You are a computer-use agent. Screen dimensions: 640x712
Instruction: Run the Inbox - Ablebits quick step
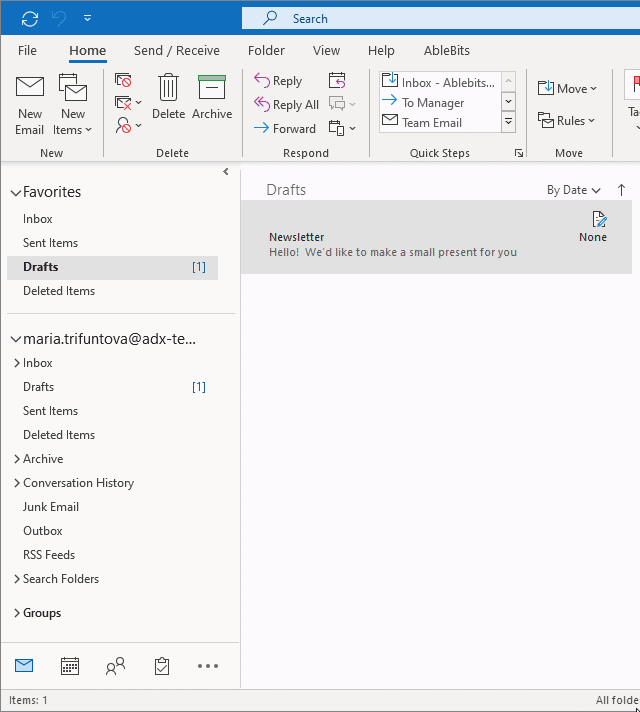(x=438, y=82)
